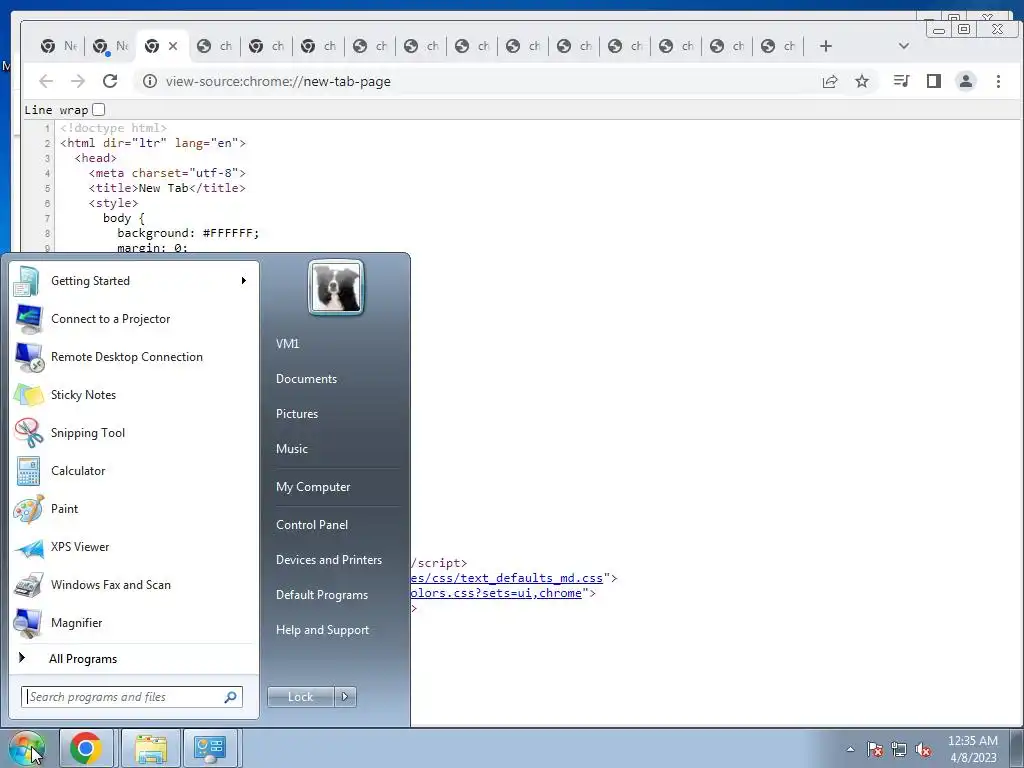The width and height of the screenshot is (1024, 768).
Task: Click the user account dog picture
Action: point(336,287)
